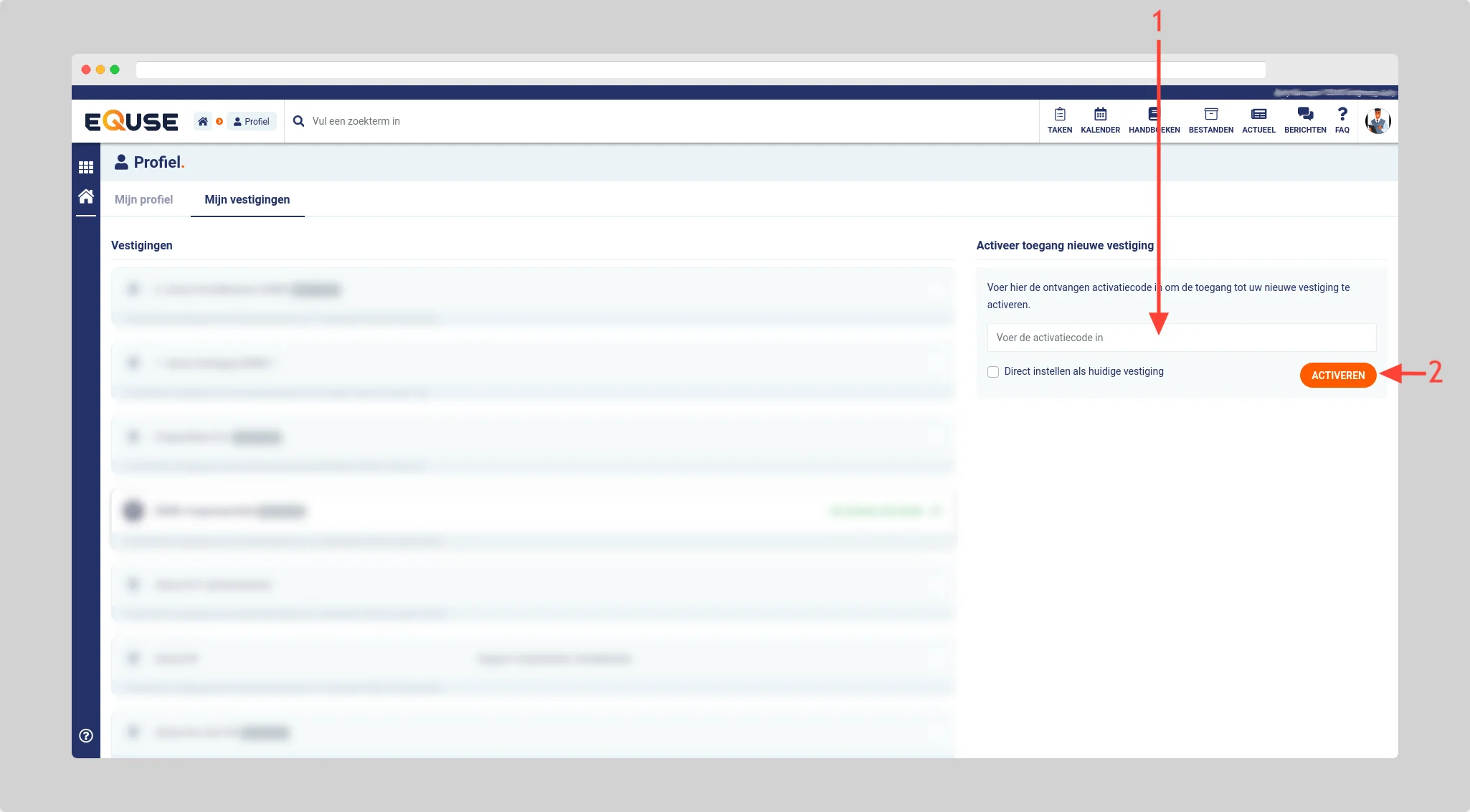The width and height of the screenshot is (1470, 812).
Task: Click the sidebar help circle icon
Action: 86,735
